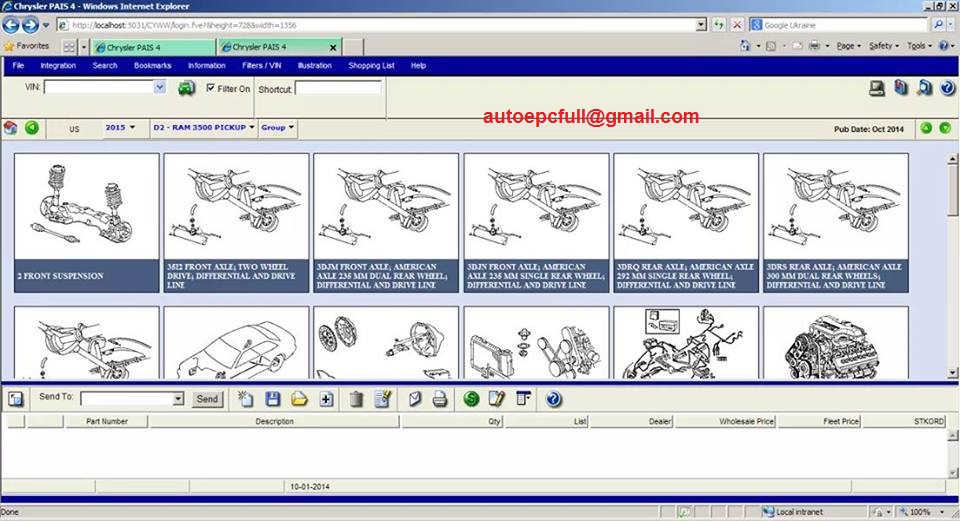The height and width of the screenshot is (521, 960).
Task: Open the Information menu
Action: coord(206,66)
